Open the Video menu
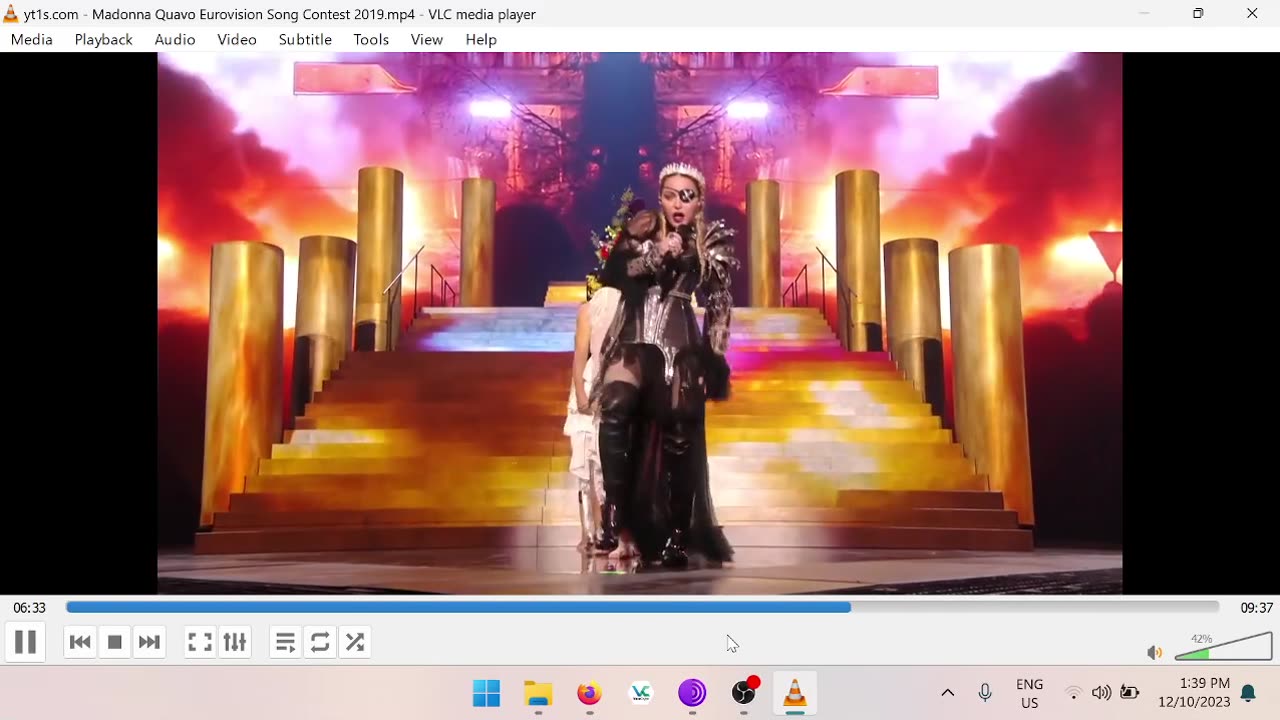This screenshot has width=1280, height=720. point(237,39)
